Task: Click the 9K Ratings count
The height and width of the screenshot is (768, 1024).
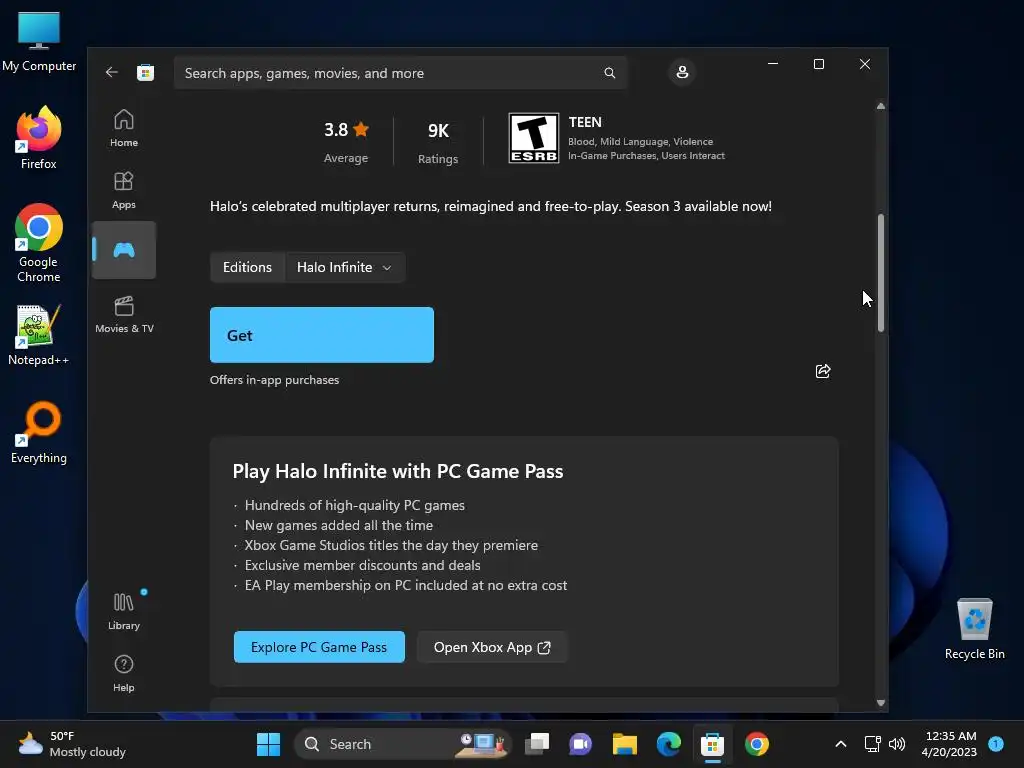Action: (438, 142)
